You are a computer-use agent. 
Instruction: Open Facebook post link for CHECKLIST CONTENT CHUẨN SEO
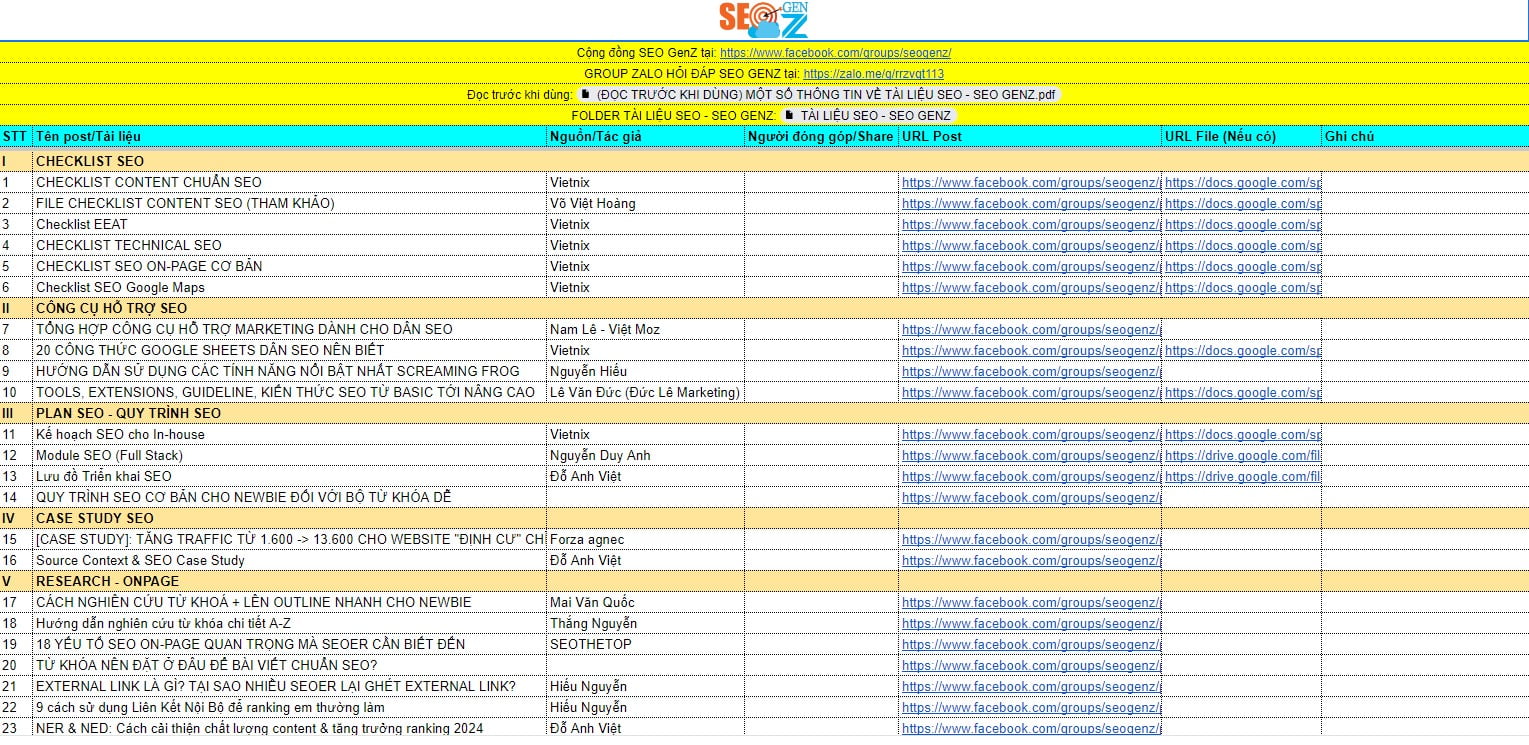coord(1031,183)
